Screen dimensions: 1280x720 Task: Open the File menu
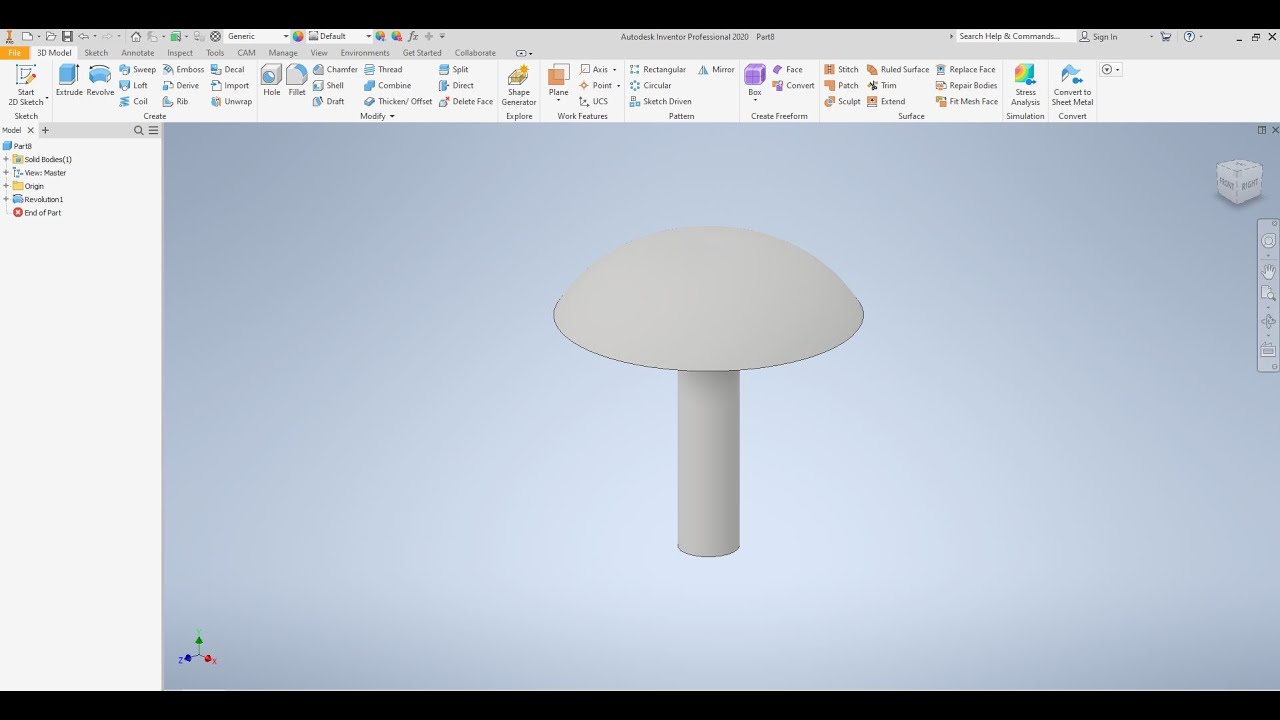click(x=15, y=53)
